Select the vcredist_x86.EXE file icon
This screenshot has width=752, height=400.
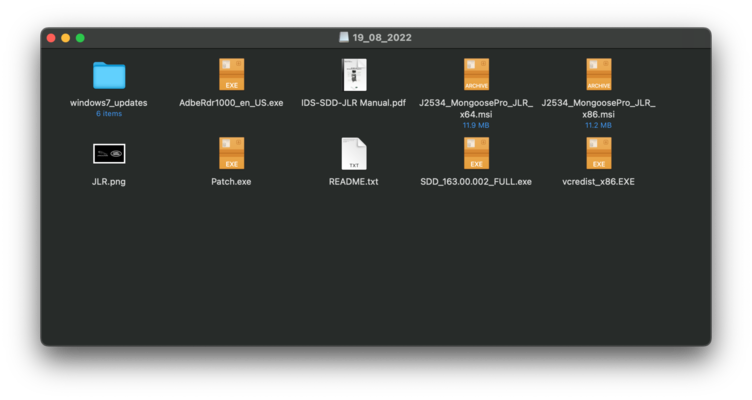[x=599, y=153]
